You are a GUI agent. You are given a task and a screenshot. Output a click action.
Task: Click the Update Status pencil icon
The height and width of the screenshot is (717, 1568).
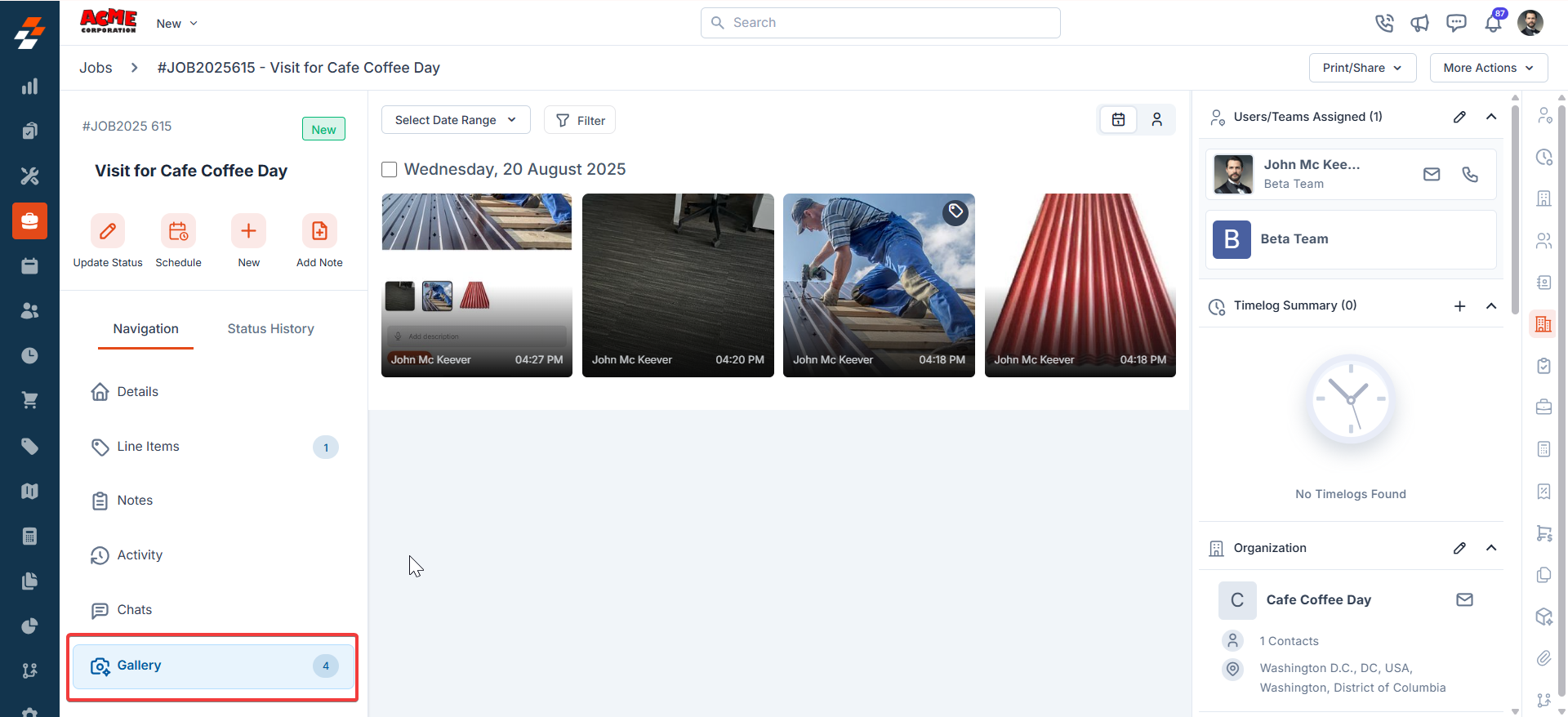(108, 231)
